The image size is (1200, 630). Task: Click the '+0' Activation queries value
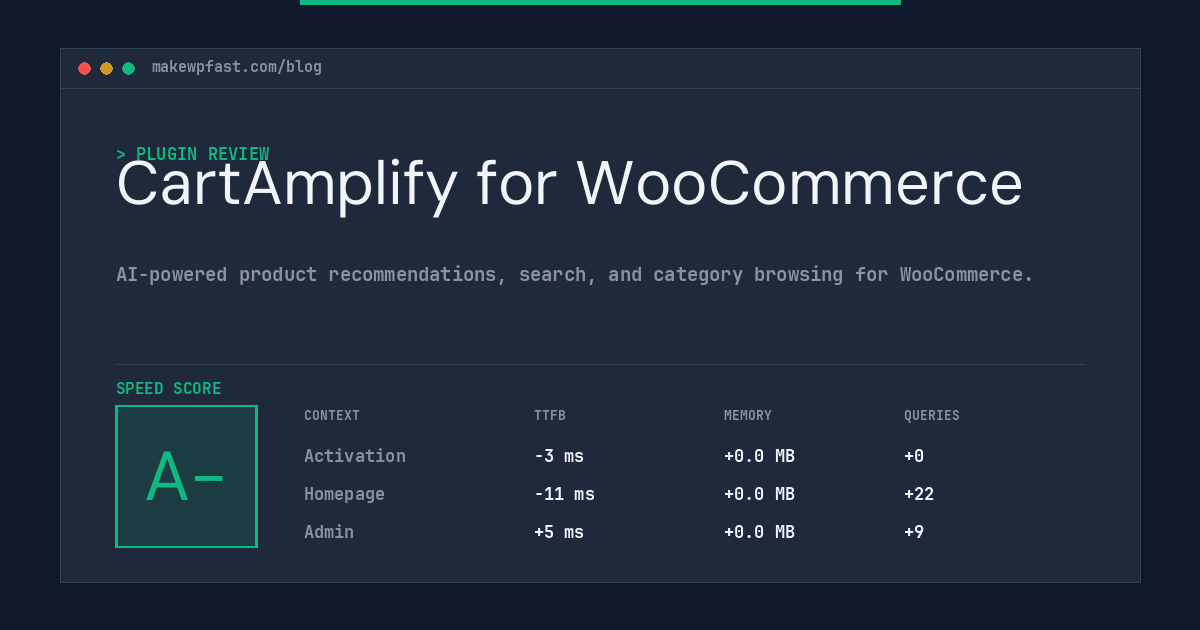click(914, 456)
